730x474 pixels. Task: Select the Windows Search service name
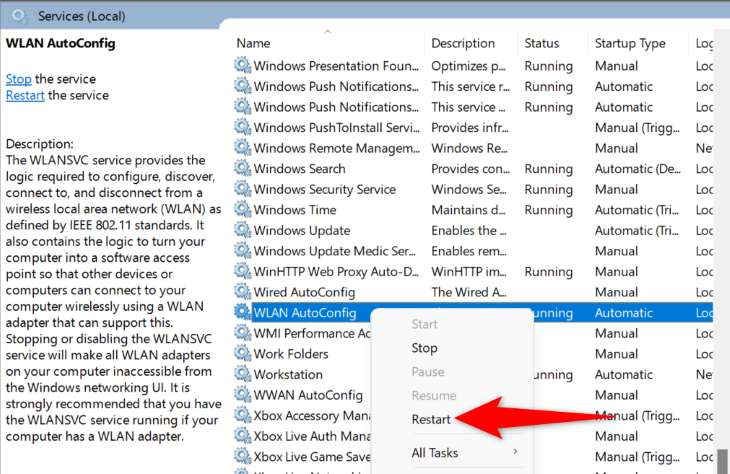point(299,169)
